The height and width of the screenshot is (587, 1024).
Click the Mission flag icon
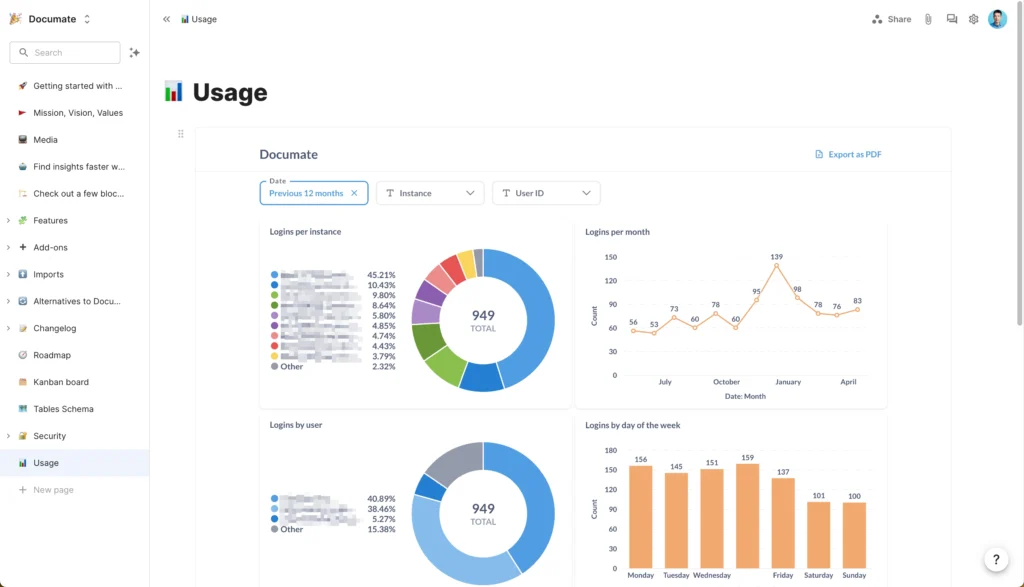(23, 112)
